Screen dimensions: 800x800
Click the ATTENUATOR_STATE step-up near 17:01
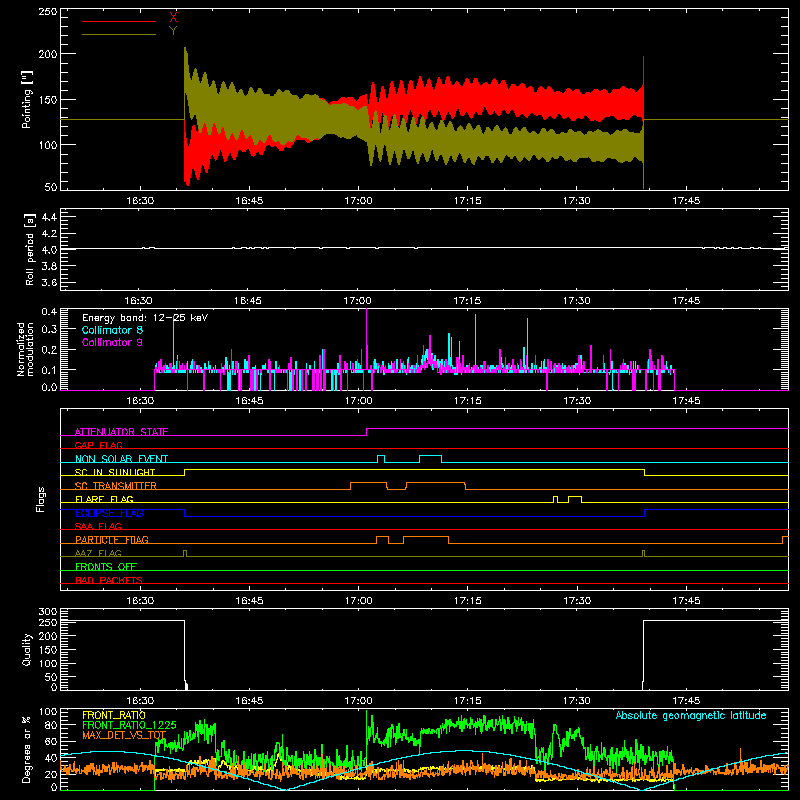pyautogui.click(x=366, y=432)
